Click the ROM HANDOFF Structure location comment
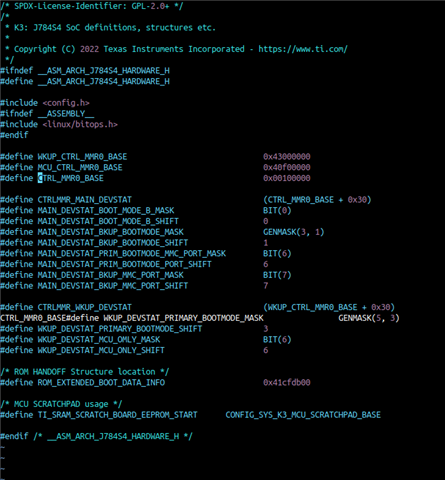This screenshot has height=480, width=445. pos(85,372)
